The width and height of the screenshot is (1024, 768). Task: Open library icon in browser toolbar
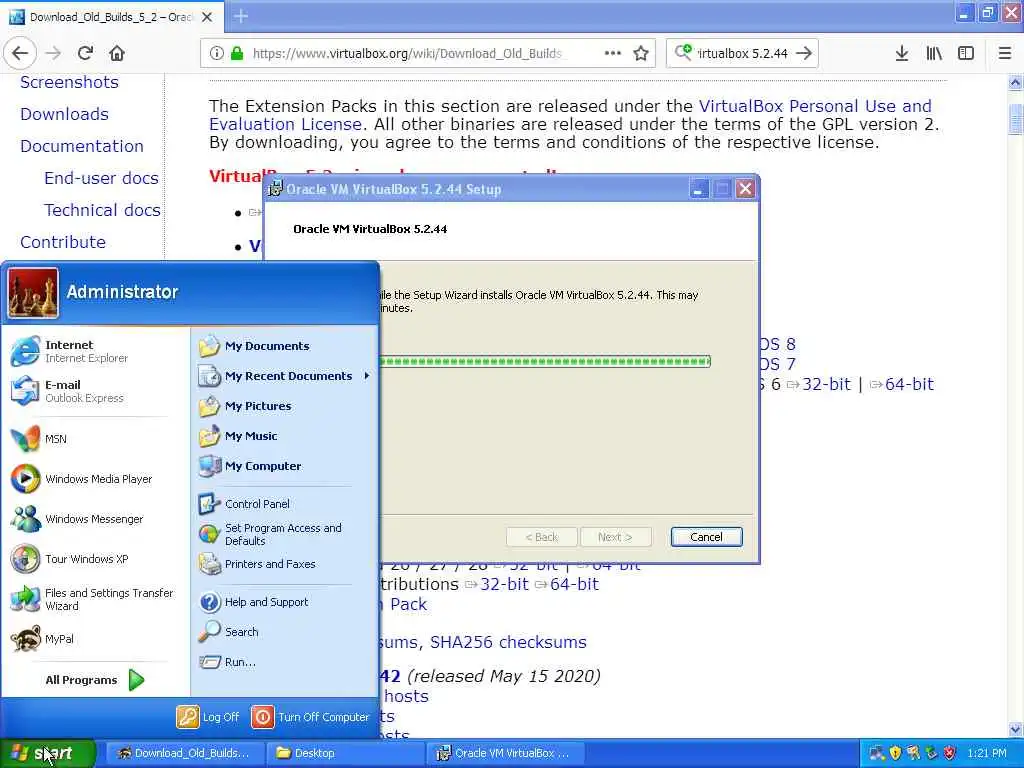[934, 54]
